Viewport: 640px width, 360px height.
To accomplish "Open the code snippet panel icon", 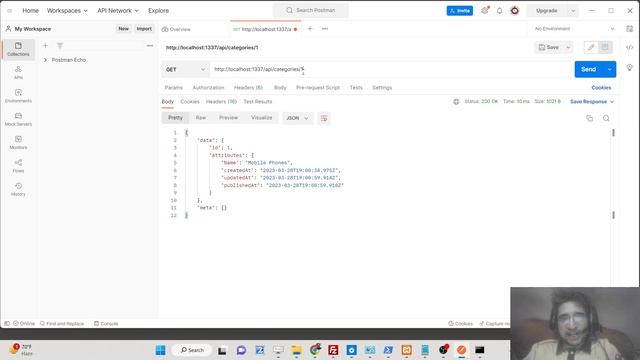I will coord(629,47).
